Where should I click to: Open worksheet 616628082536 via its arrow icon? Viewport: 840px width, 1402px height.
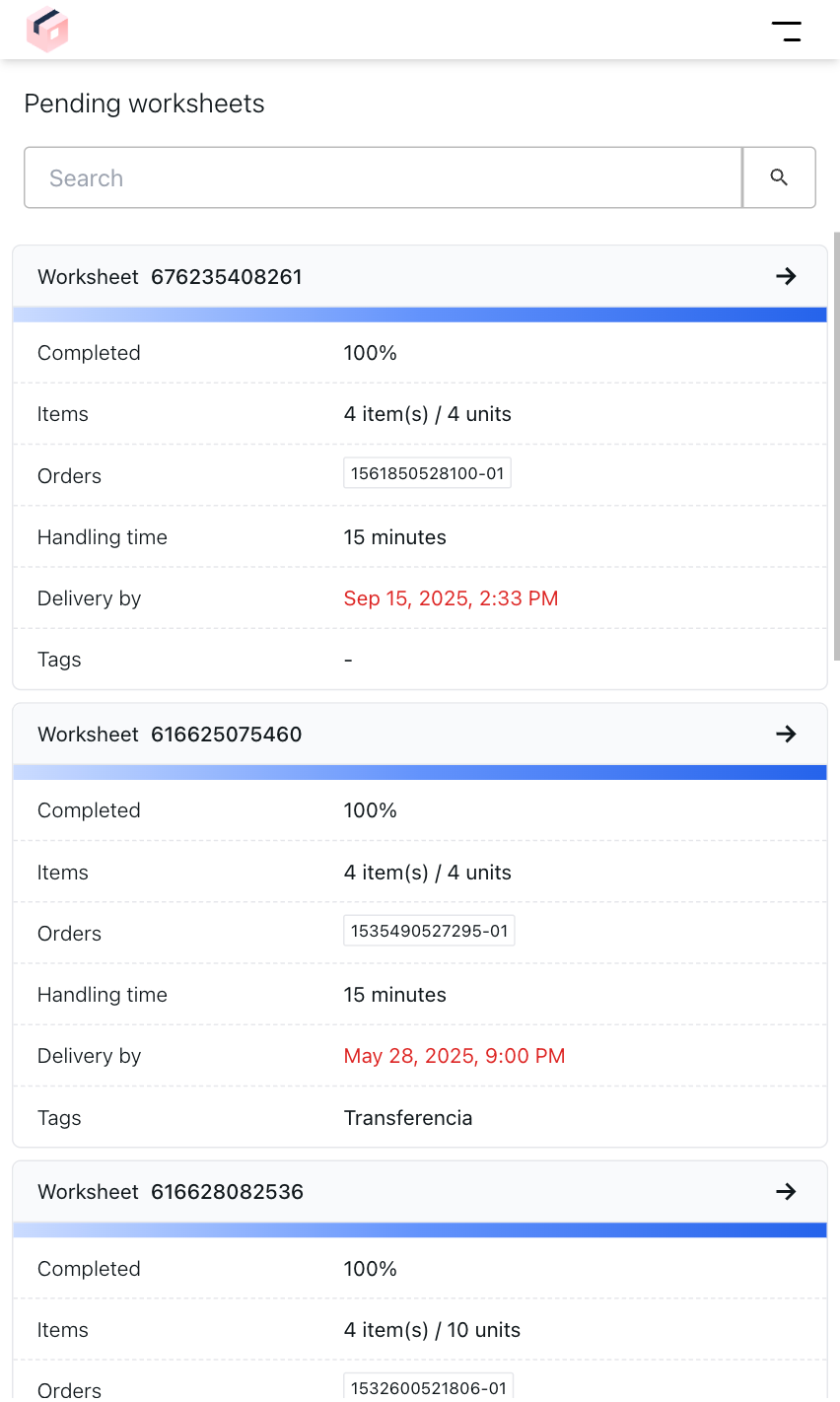786,1192
